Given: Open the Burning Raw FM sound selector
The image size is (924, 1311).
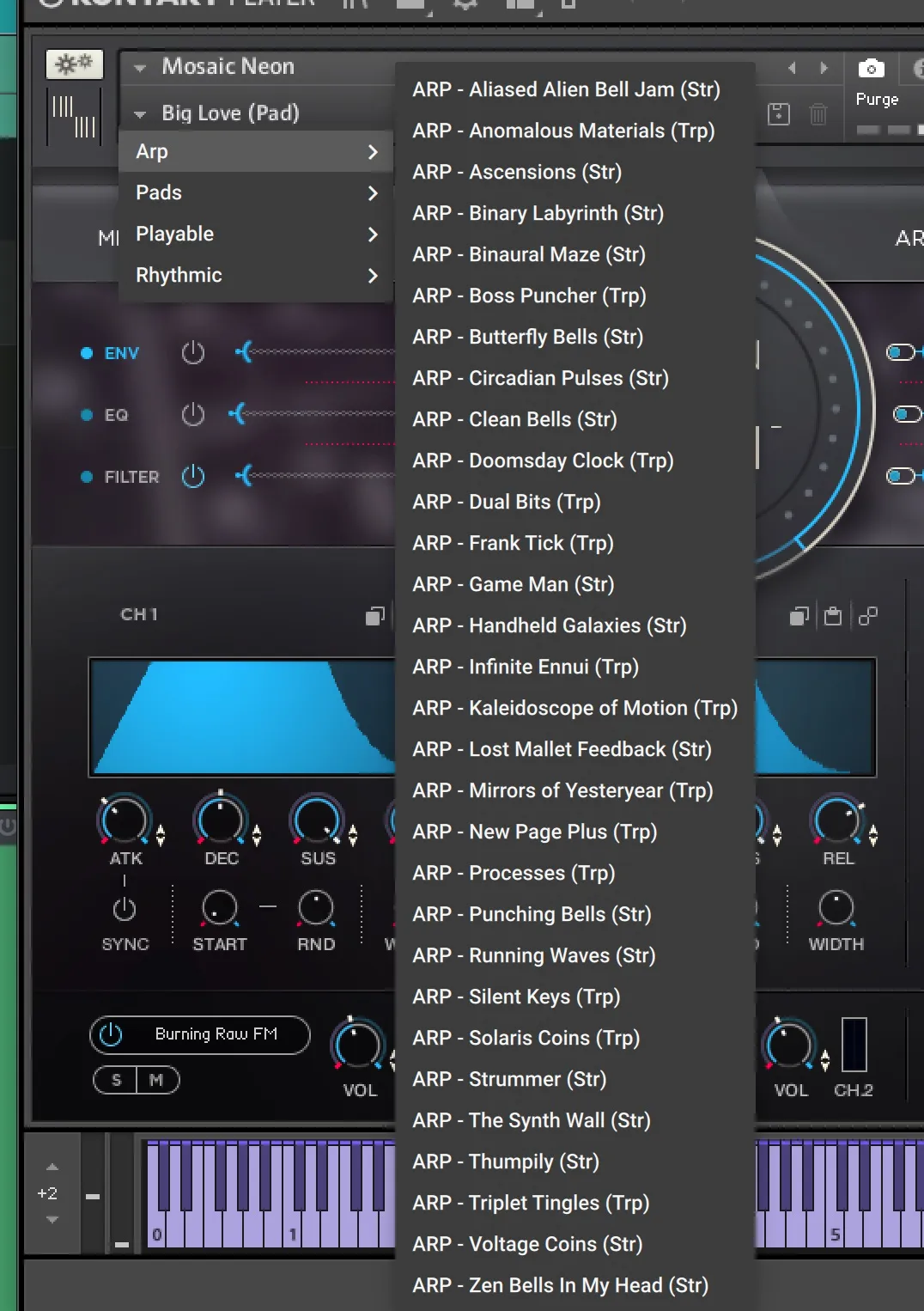Looking at the screenshot, I should point(216,1034).
